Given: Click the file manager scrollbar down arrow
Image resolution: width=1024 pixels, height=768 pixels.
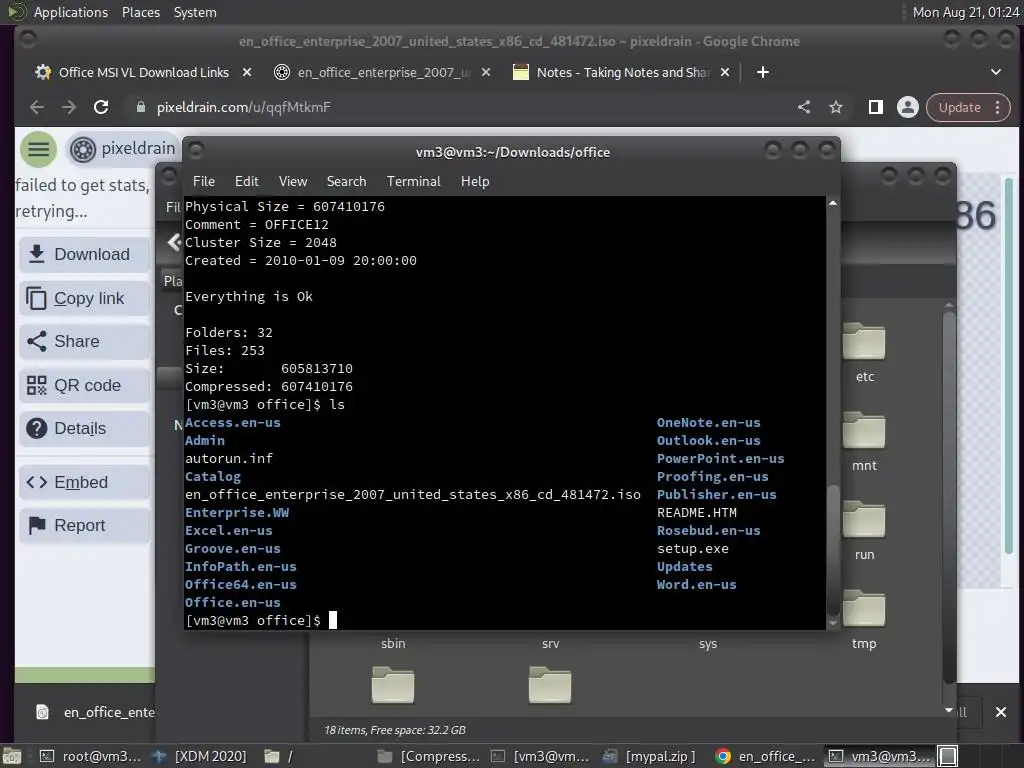Looking at the screenshot, I should (x=948, y=710).
